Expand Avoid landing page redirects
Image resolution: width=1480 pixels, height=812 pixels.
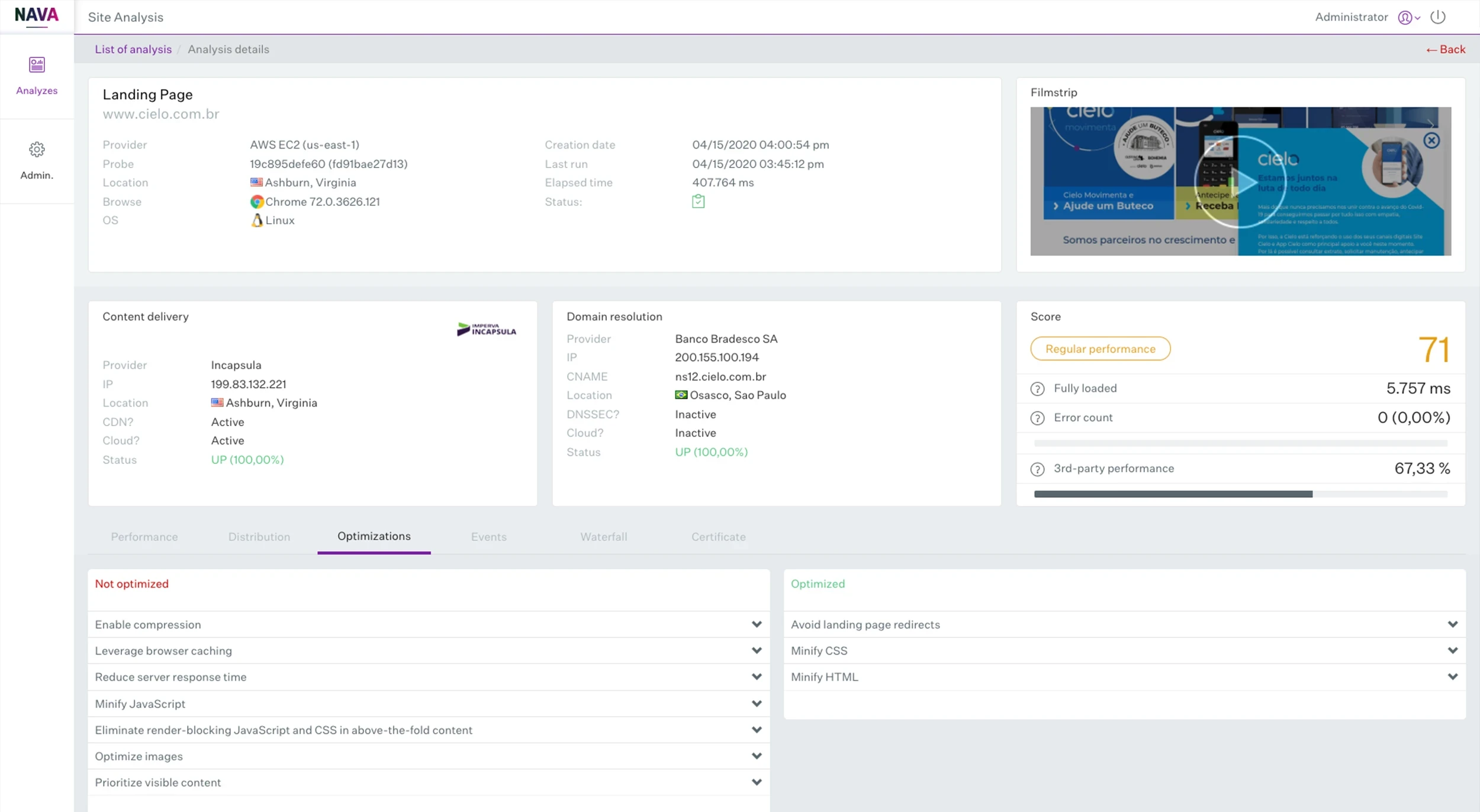click(1125, 624)
